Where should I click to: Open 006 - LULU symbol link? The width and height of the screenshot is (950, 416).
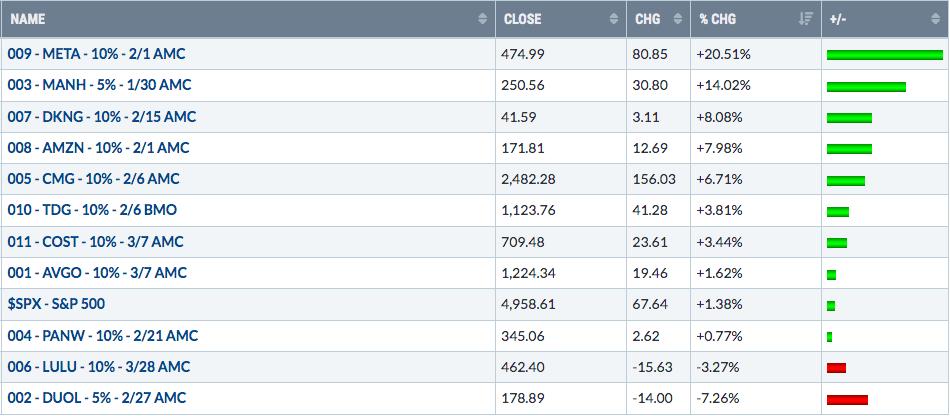point(99,366)
